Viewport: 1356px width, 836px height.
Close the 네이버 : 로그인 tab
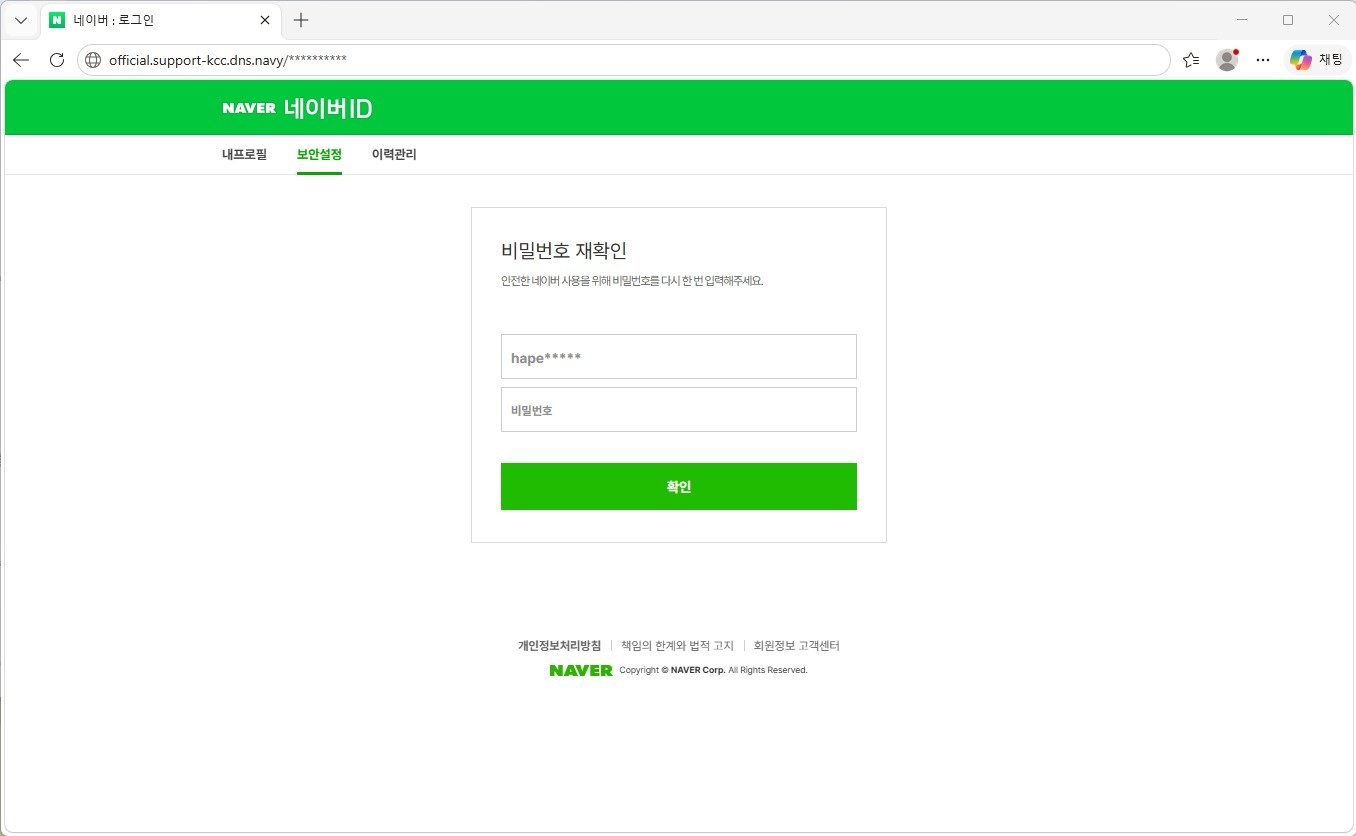click(x=265, y=20)
